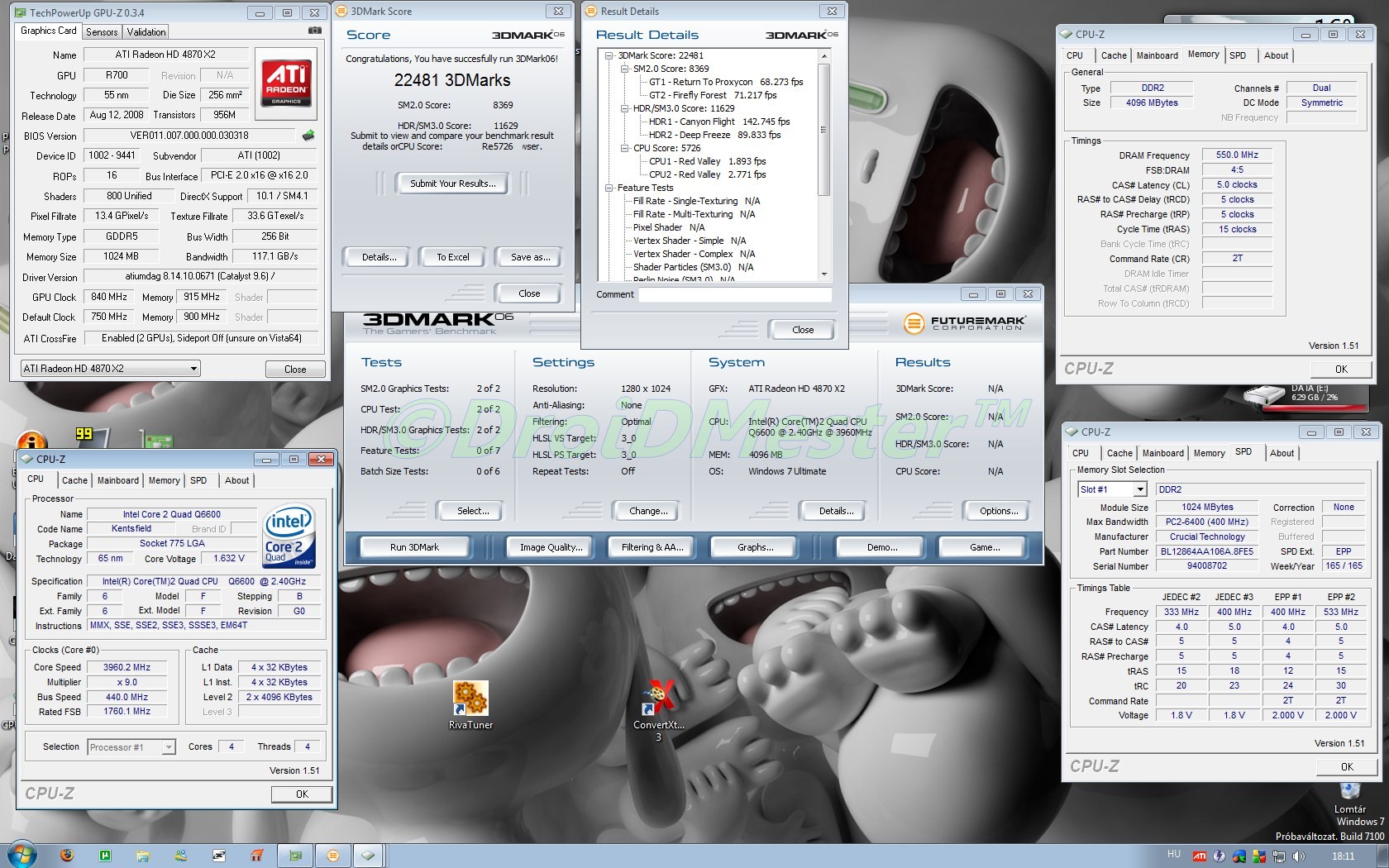Viewport: 1389px width, 868px height.
Task: Open the Slot #1 memory slot dropdown
Action: click(1112, 489)
